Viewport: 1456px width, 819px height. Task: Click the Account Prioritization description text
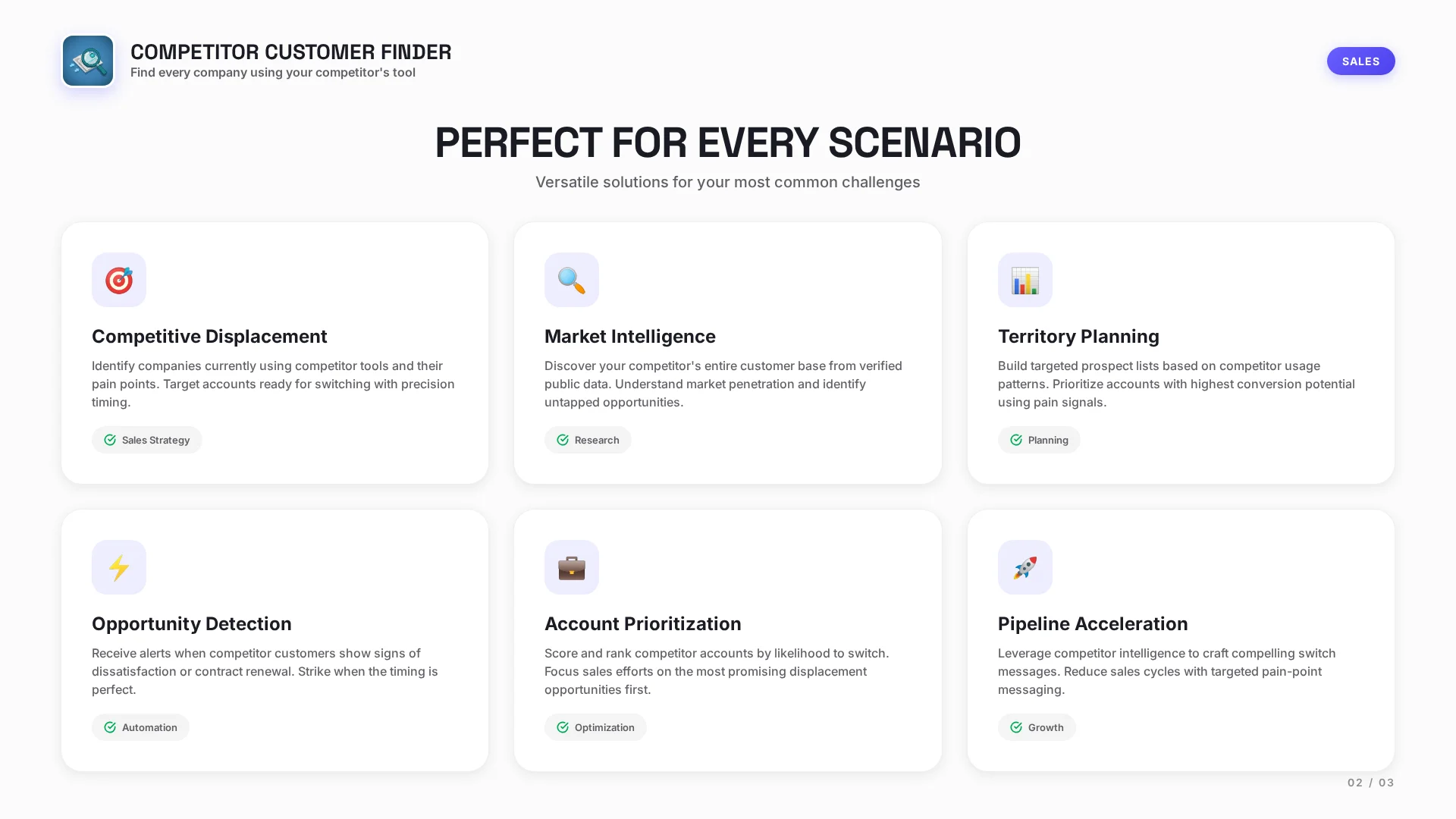pyautogui.click(x=717, y=671)
